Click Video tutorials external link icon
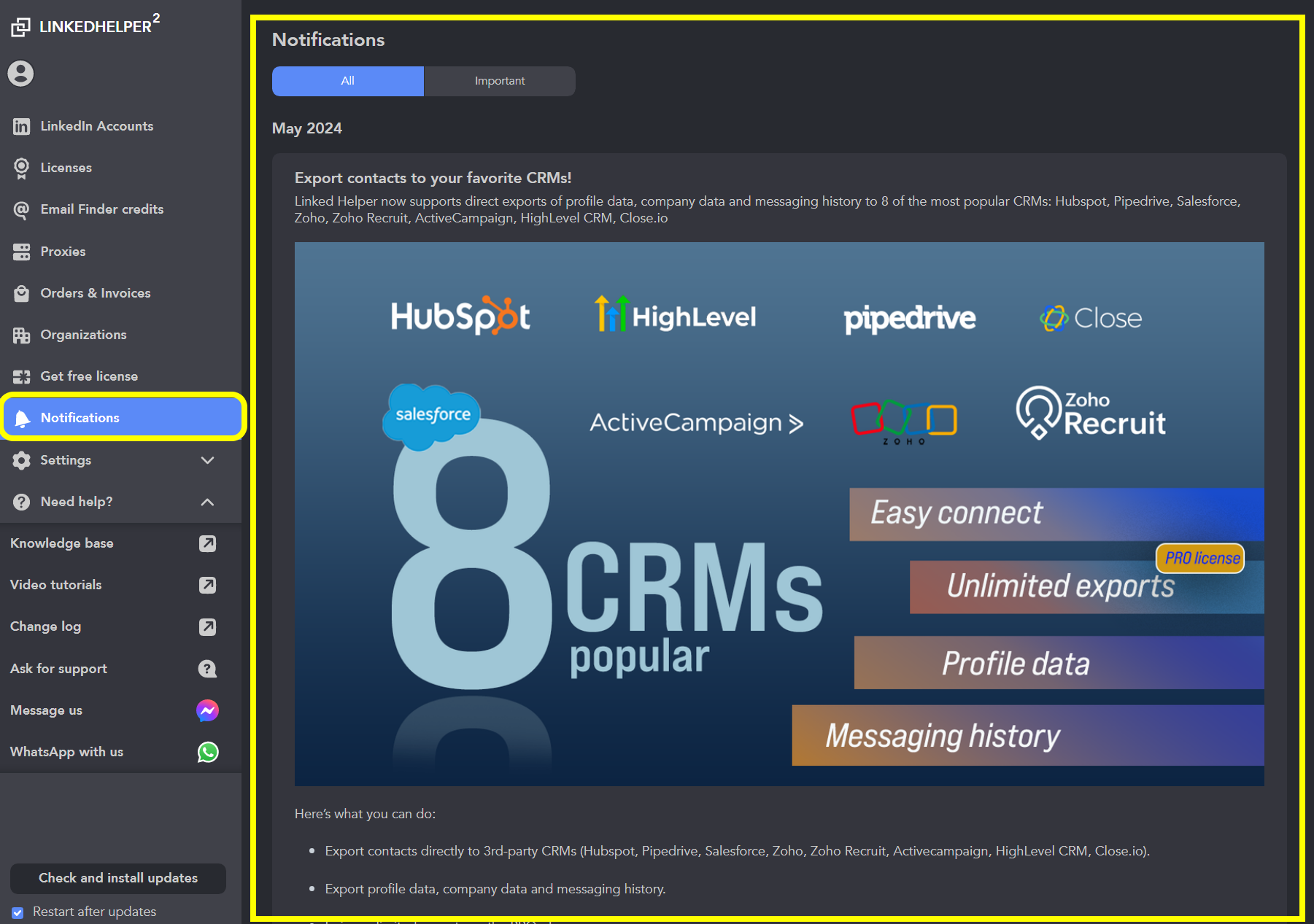Image resolution: width=1314 pixels, height=924 pixels. point(208,585)
